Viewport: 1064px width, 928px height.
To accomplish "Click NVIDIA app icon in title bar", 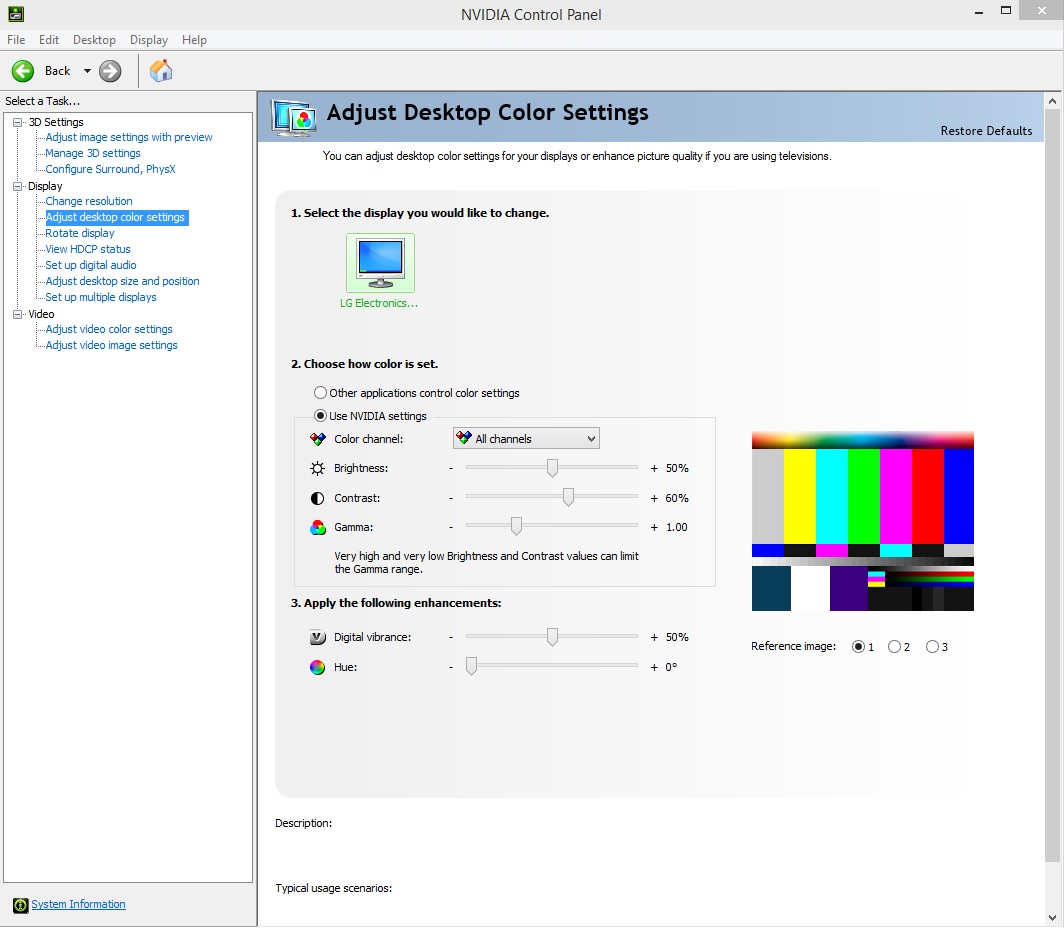I will pyautogui.click(x=16, y=13).
